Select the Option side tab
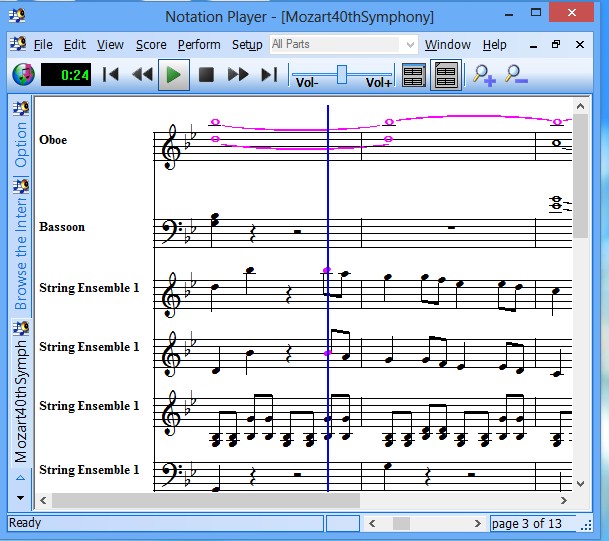Viewport: 609px width, 541px height. [21, 145]
